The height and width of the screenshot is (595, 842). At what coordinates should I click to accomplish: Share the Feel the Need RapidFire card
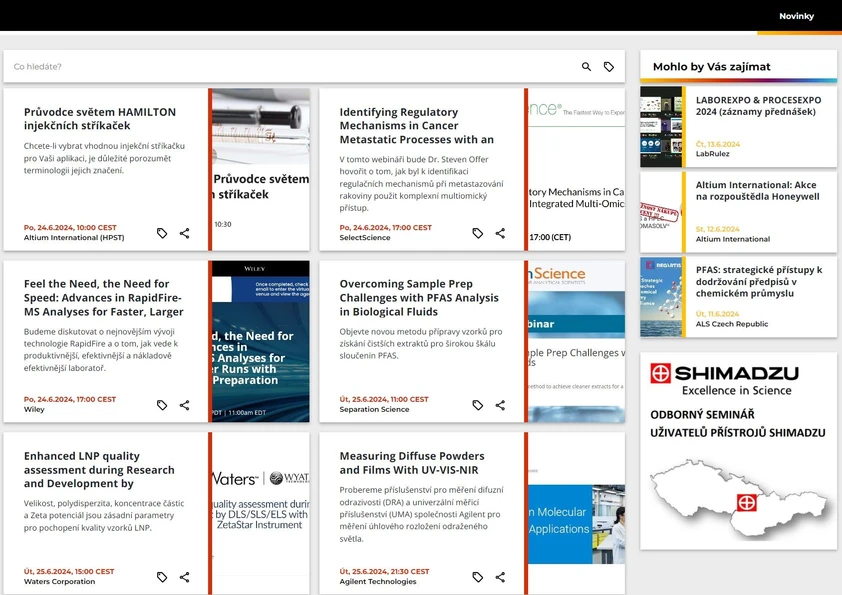(185, 405)
